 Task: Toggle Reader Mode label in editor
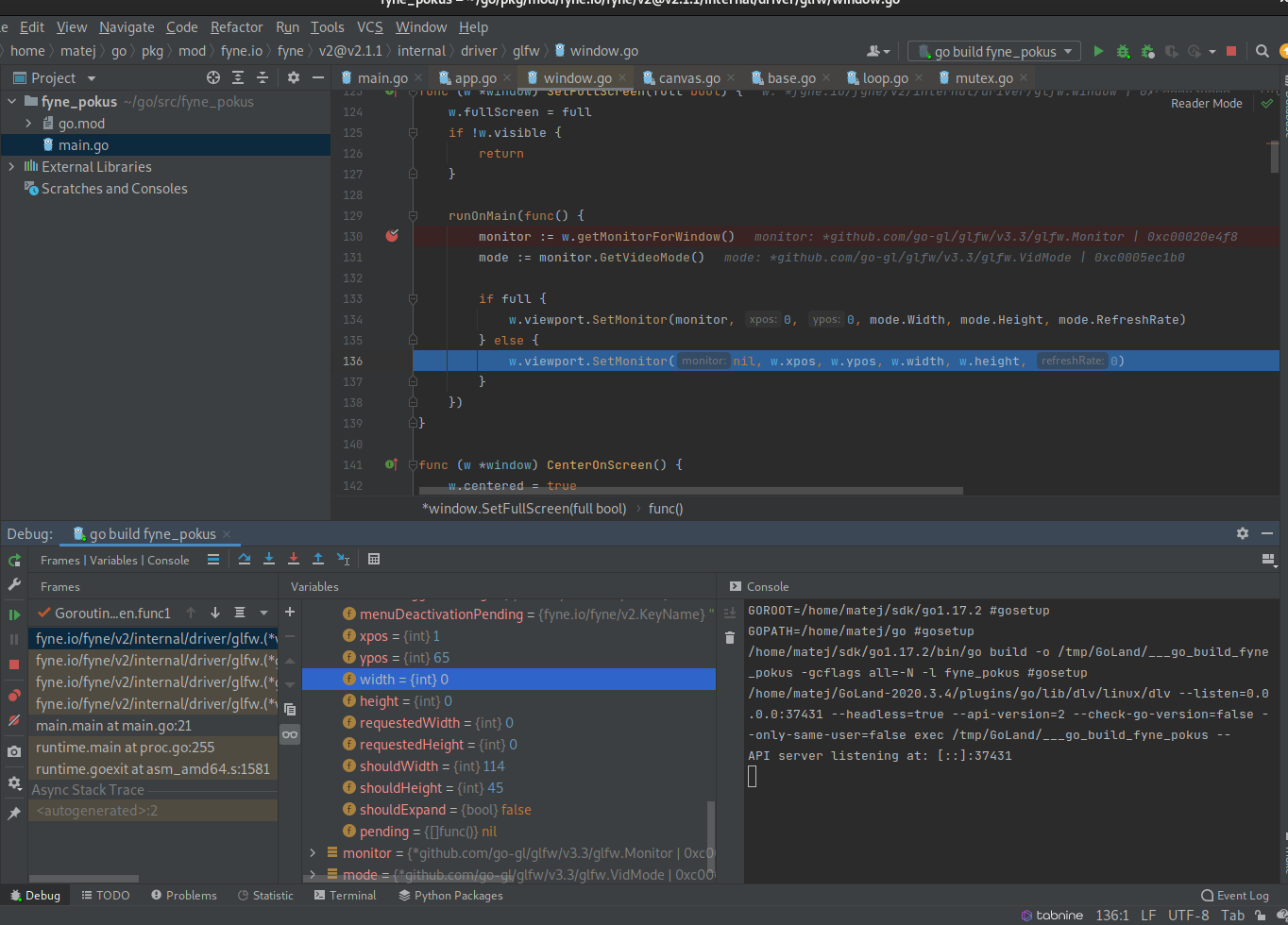(1207, 103)
